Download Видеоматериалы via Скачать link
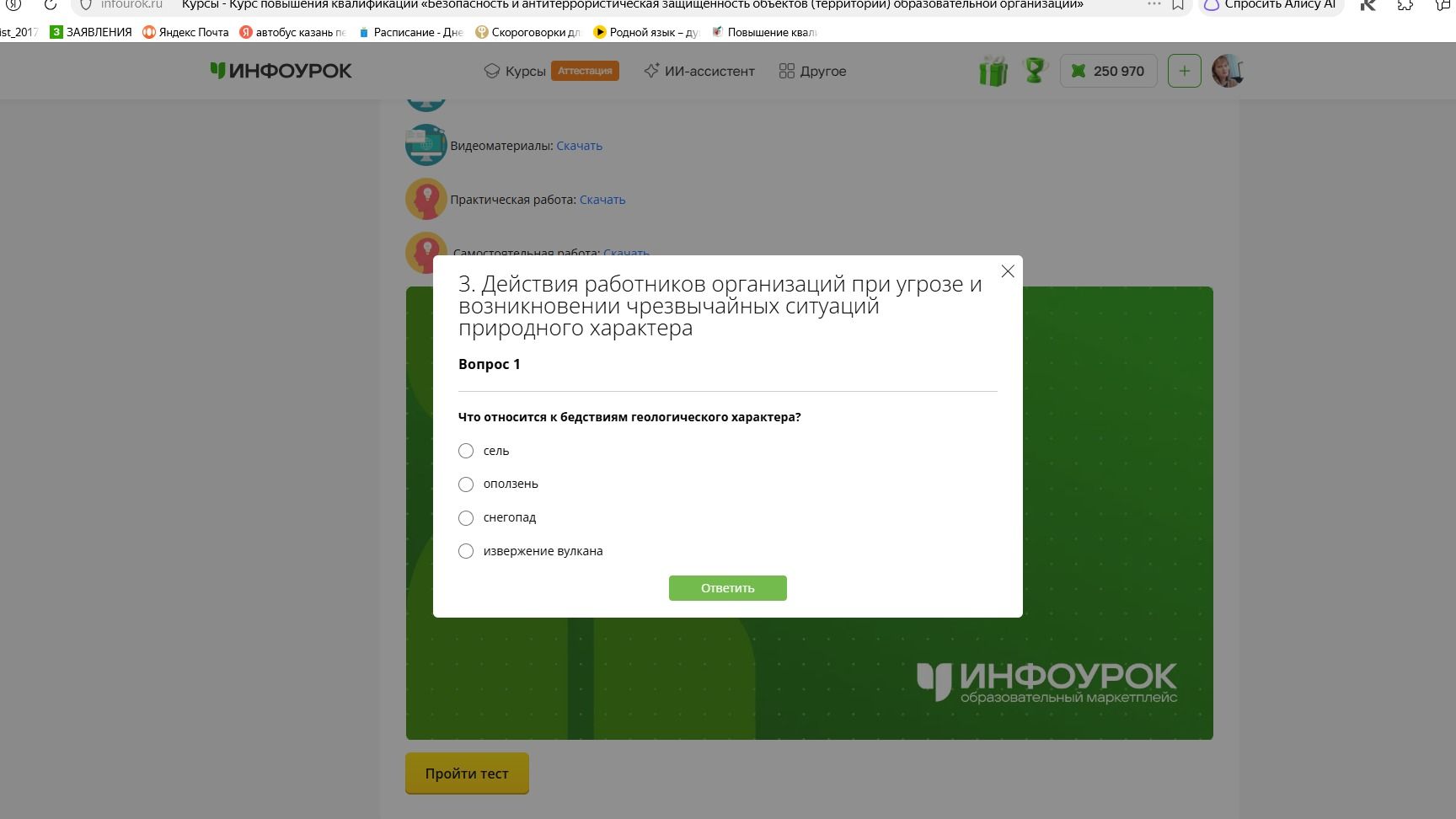The image size is (1456, 819). pyautogui.click(x=579, y=146)
